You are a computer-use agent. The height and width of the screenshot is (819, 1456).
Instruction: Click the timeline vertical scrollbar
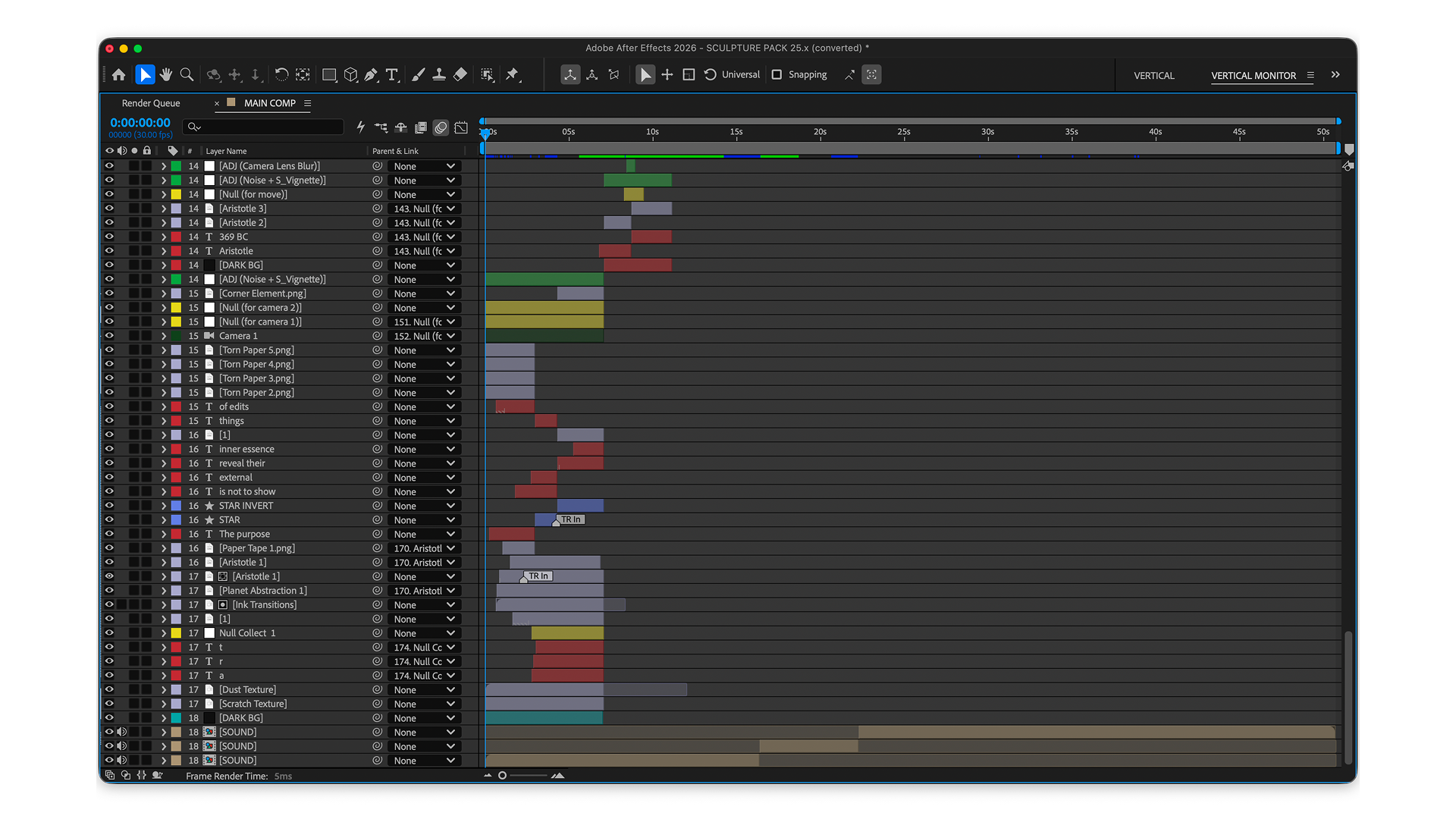click(1348, 697)
